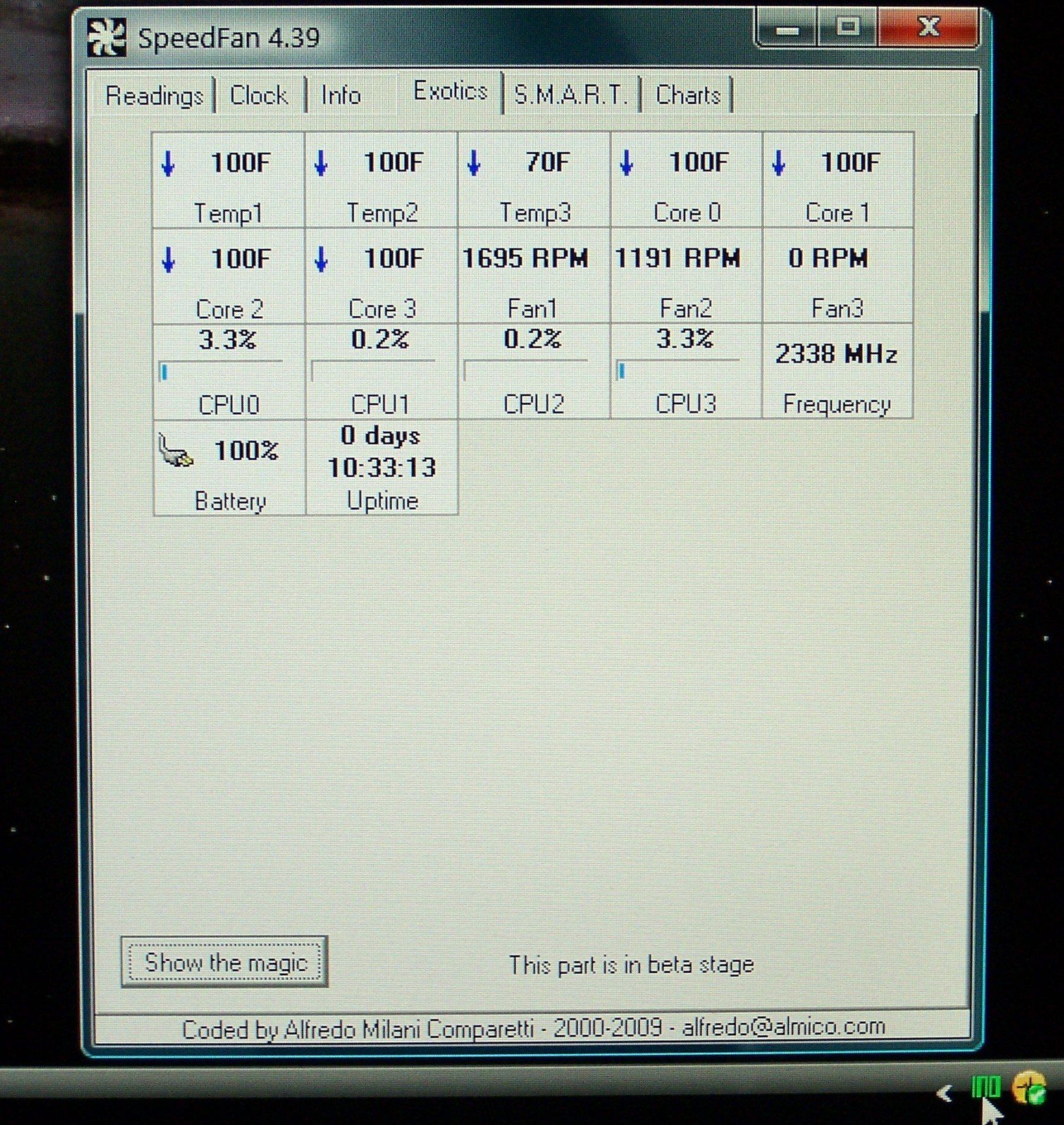This screenshot has height=1125, width=1064.
Task: Click the CPU2 label
Action: point(534,404)
